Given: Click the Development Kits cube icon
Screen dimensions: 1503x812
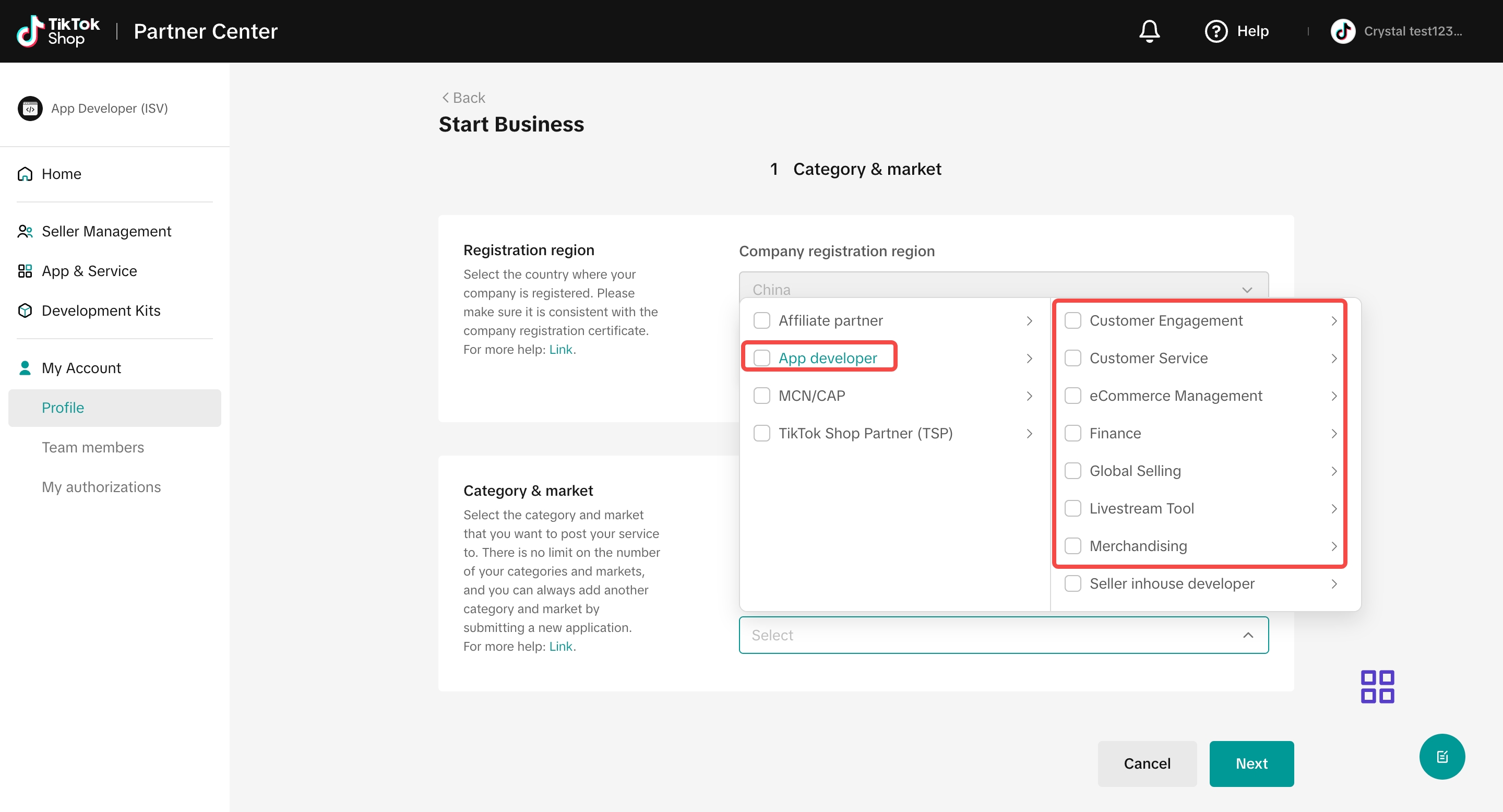Looking at the screenshot, I should click(x=25, y=311).
